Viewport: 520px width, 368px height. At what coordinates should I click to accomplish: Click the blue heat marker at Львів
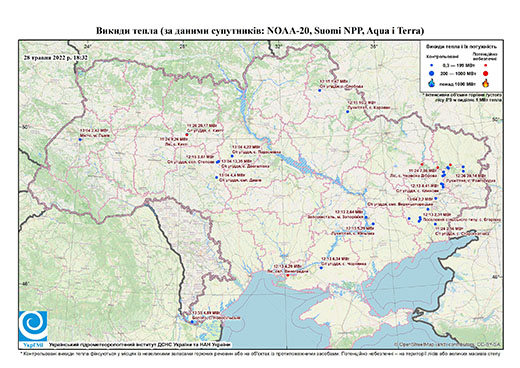[80, 140]
